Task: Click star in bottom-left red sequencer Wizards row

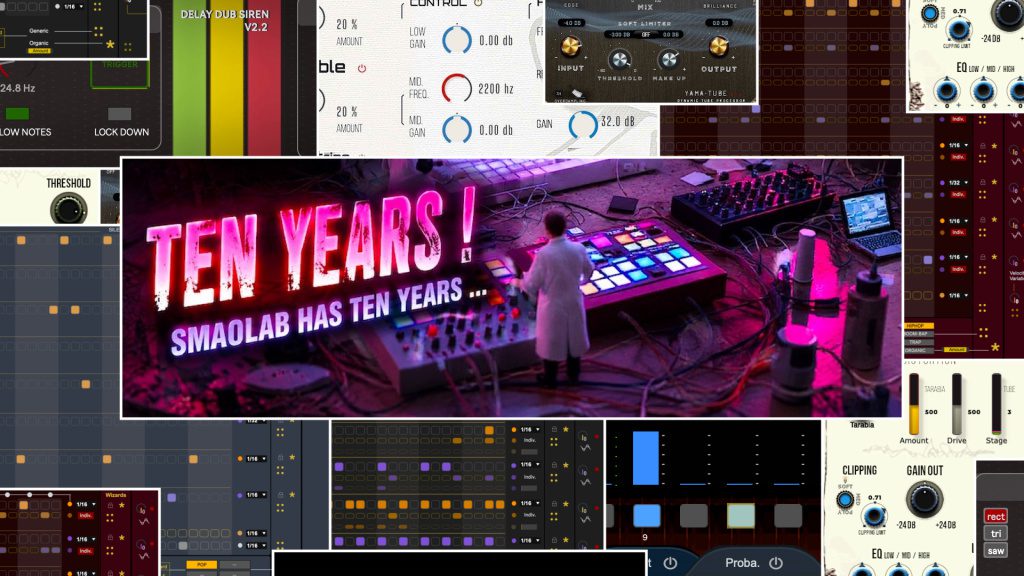Action: coord(121,505)
